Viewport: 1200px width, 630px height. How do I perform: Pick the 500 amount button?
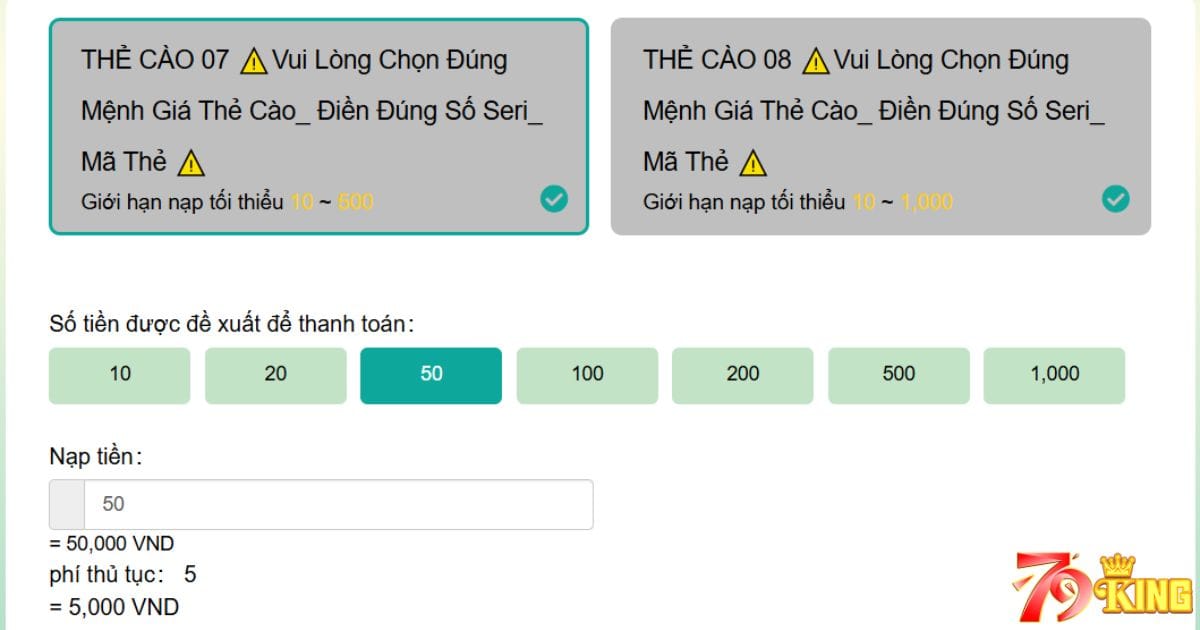pyautogui.click(x=899, y=374)
